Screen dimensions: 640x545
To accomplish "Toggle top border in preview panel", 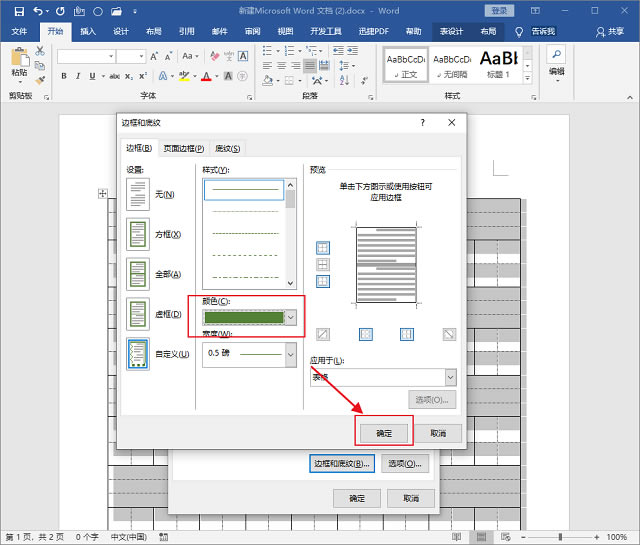I will click(x=323, y=248).
